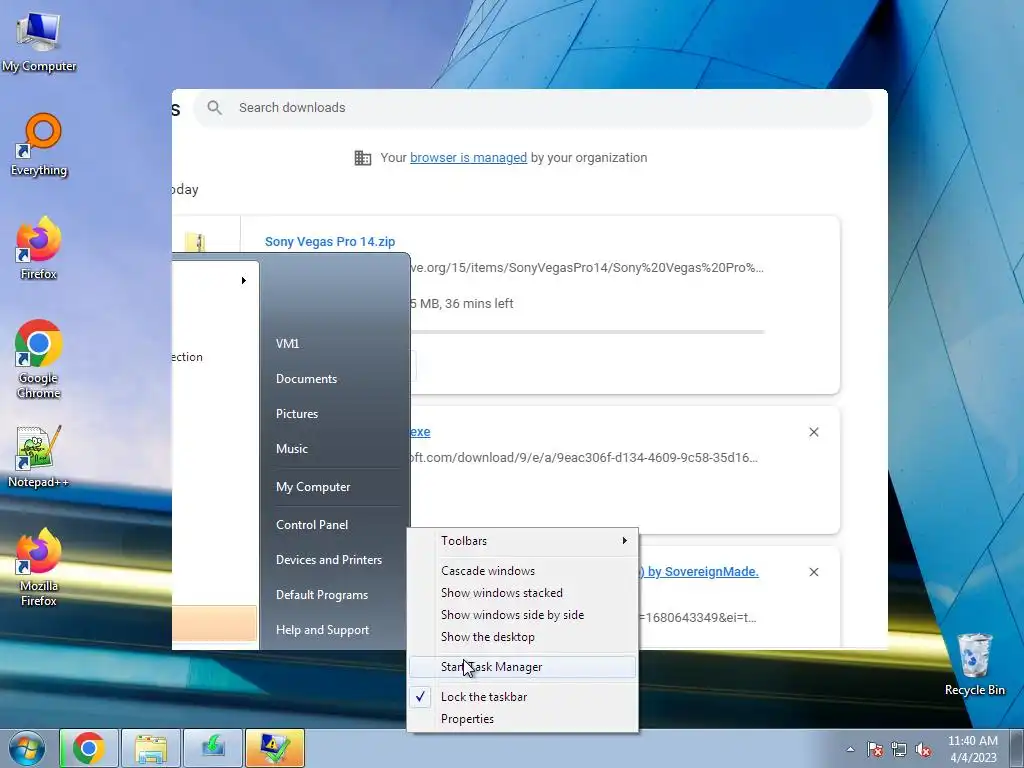The height and width of the screenshot is (768, 1024).
Task: Open the Everything search shortcut
Action: (x=39, y=145)
